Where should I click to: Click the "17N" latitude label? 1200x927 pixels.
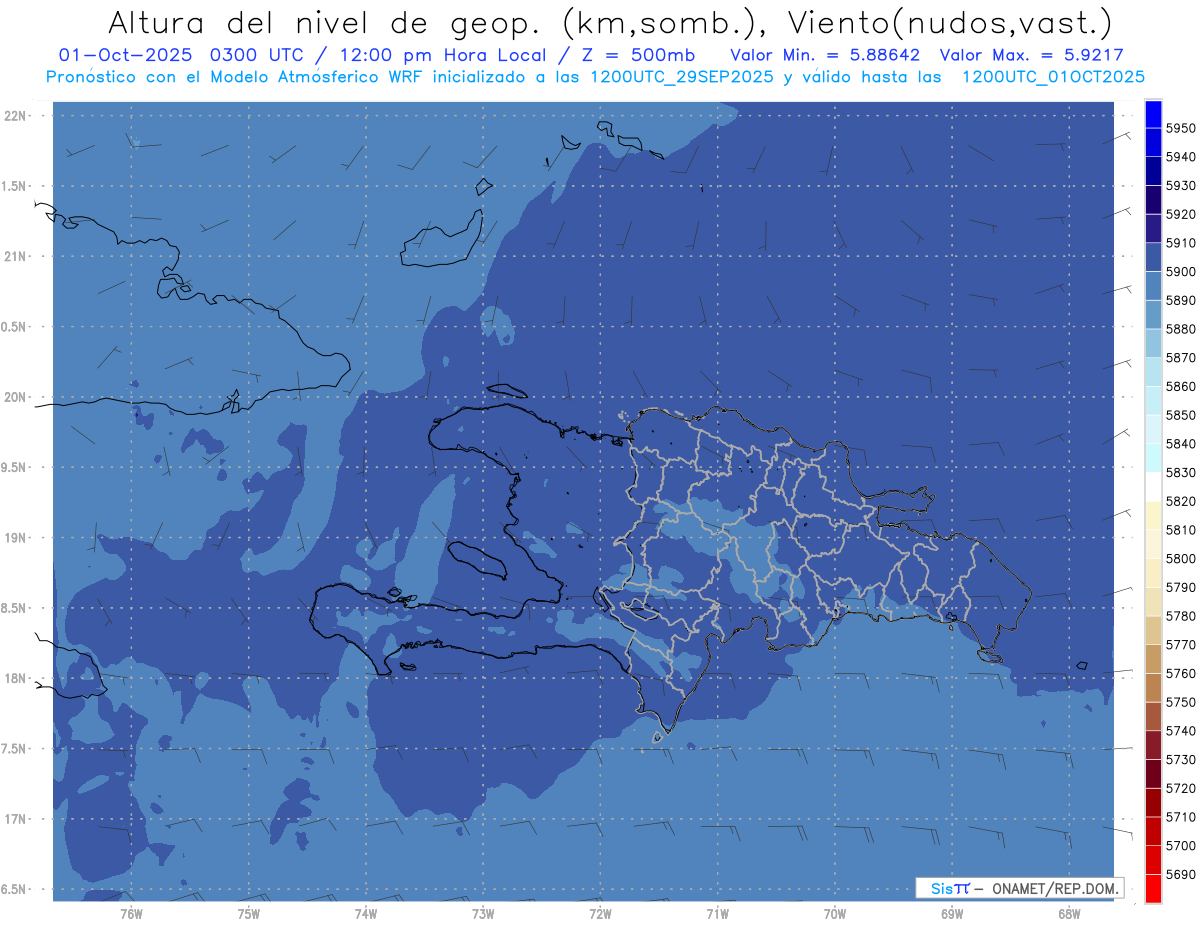tap(14, 819)
